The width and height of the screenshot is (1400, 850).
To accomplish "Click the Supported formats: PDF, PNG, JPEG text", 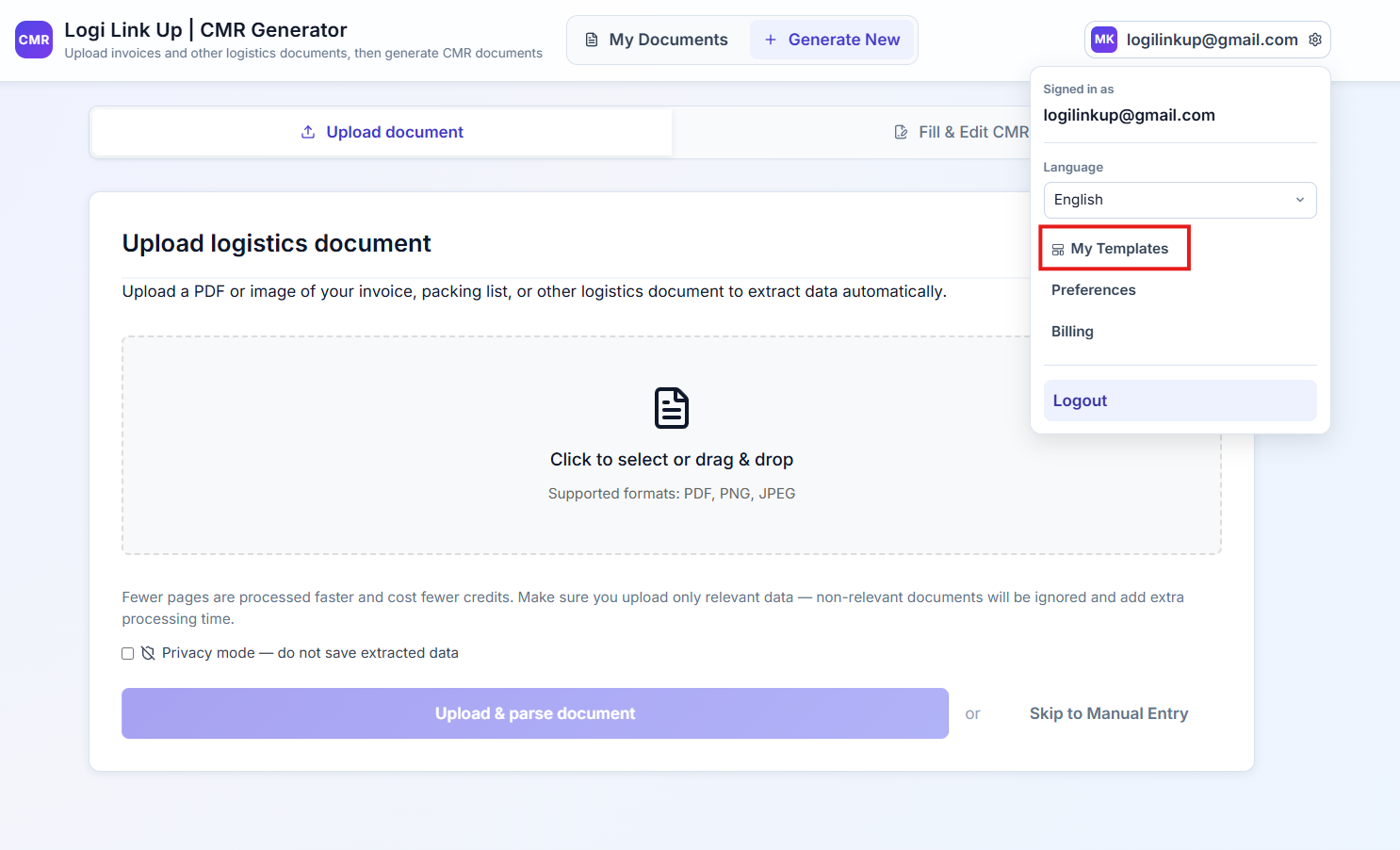I will click(x=672, y=494).
